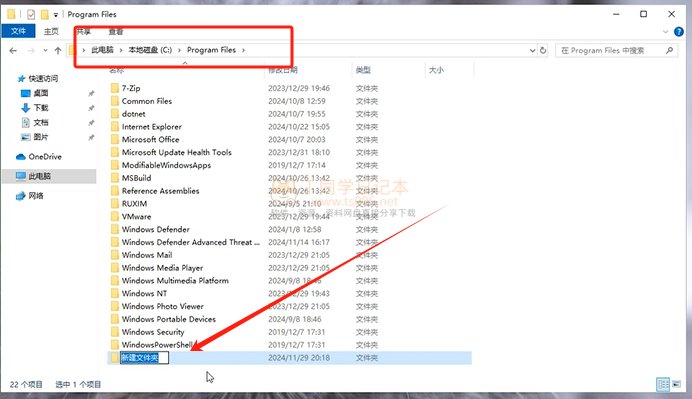Expand chevron after Program Files breadcrumb

point(243,50)
